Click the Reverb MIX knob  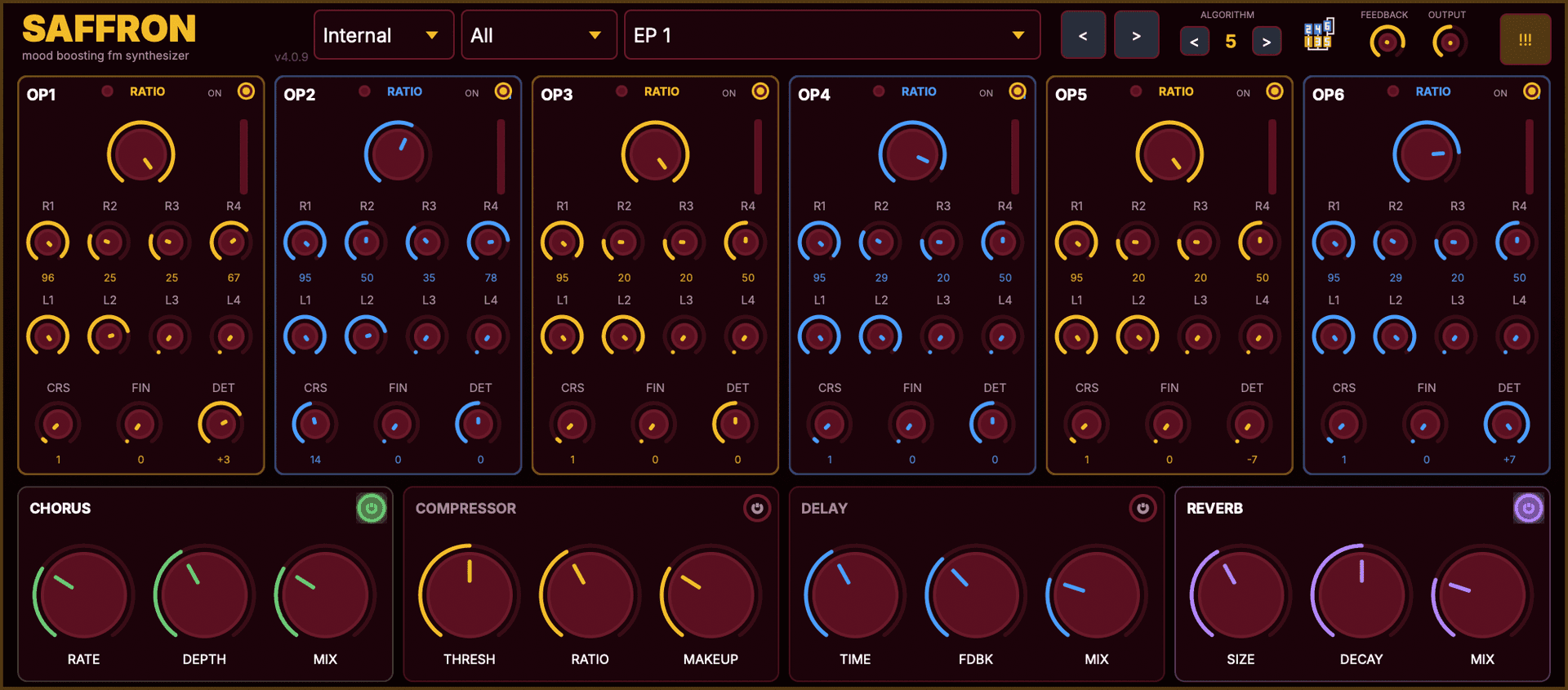(1482, 594)
